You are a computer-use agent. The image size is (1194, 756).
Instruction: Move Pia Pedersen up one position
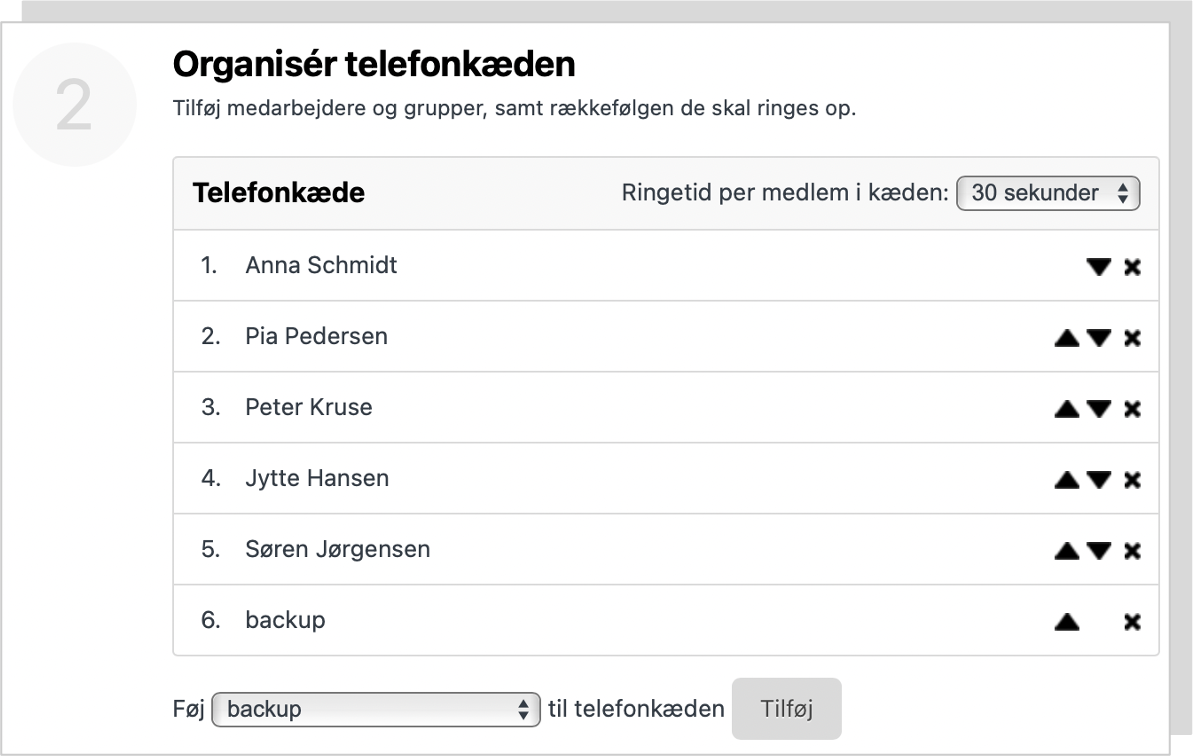pos(1067,337)
